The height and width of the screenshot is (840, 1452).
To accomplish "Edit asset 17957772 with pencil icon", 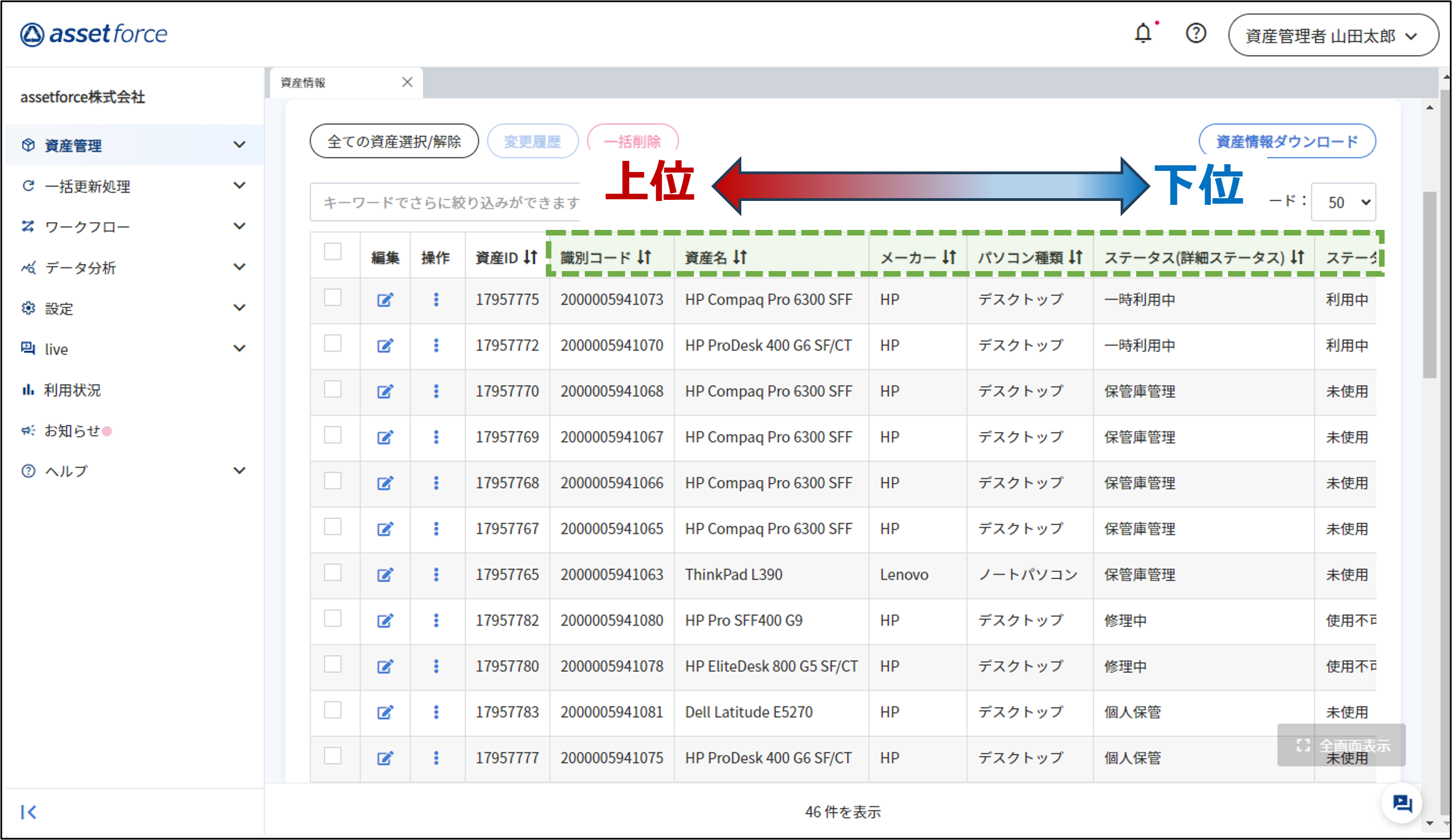I will pos(385,346).
